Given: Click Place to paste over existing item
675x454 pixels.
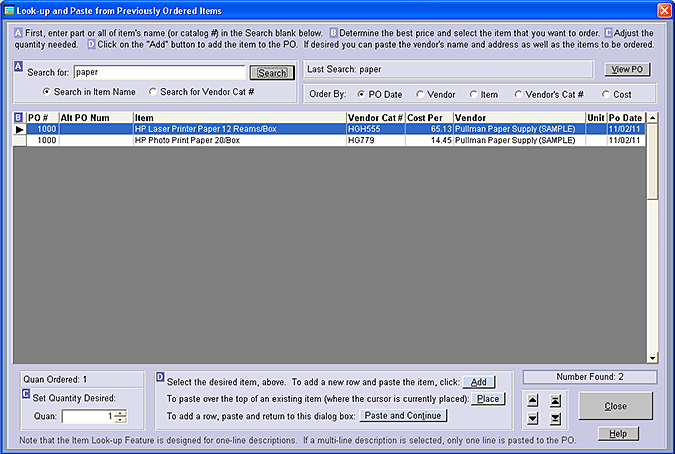Looking at the screenshot, I should coord(488,399).
